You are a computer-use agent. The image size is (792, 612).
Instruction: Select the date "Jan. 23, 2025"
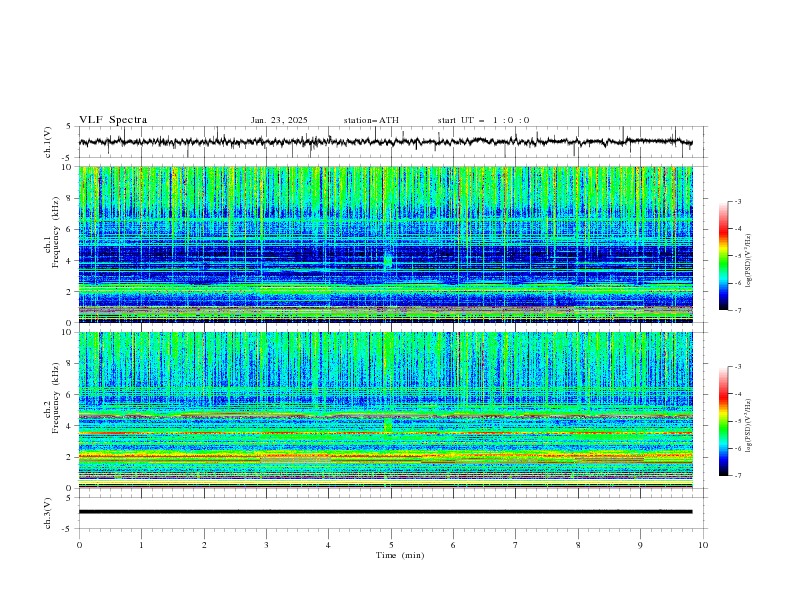pyautogui.click(x=279, y=120)
